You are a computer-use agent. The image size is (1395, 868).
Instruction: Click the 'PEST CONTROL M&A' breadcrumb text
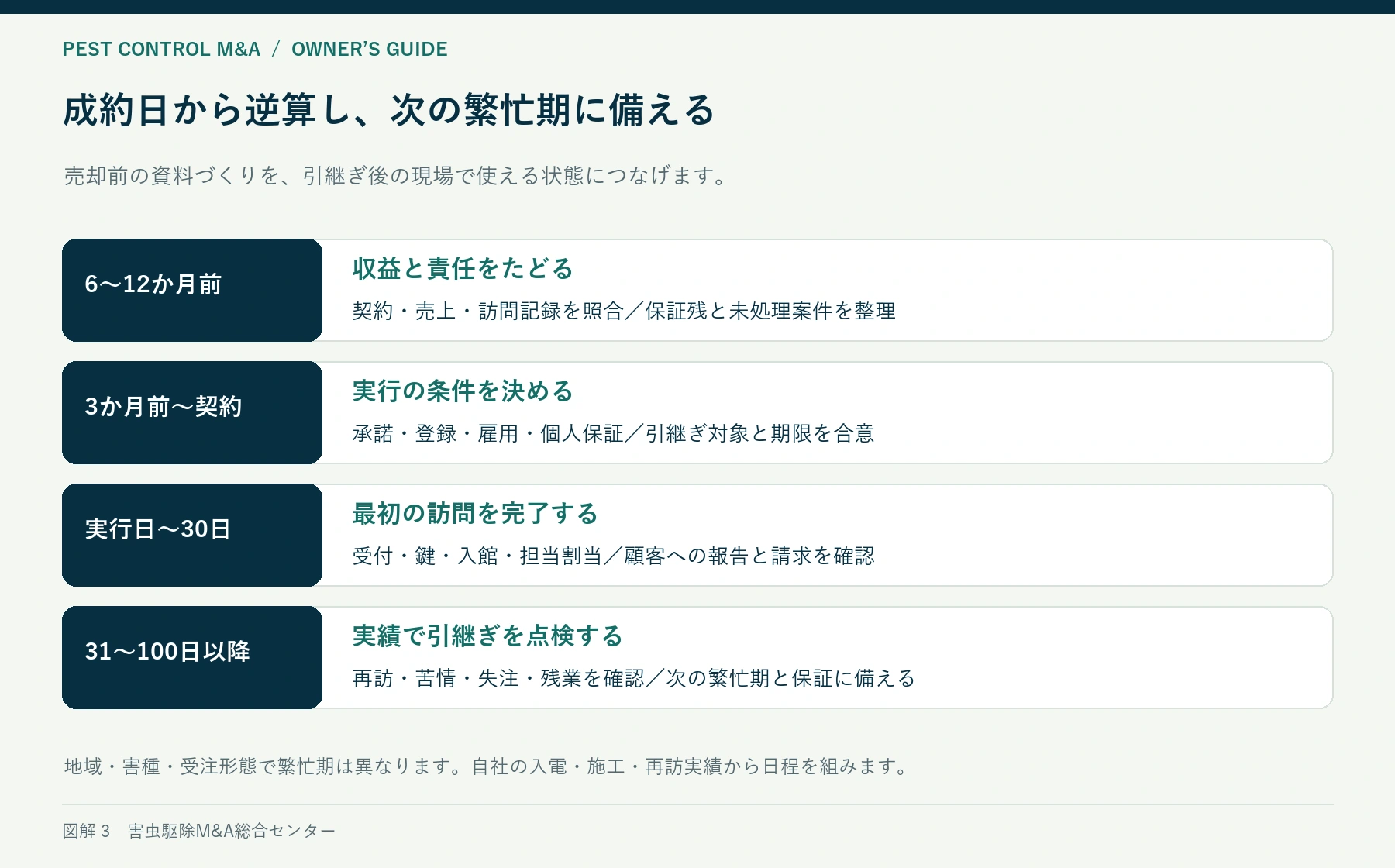click(161, 49)
